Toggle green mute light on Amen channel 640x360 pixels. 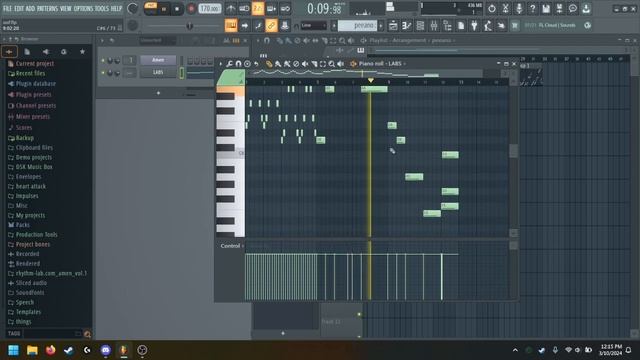coord(103,60)
